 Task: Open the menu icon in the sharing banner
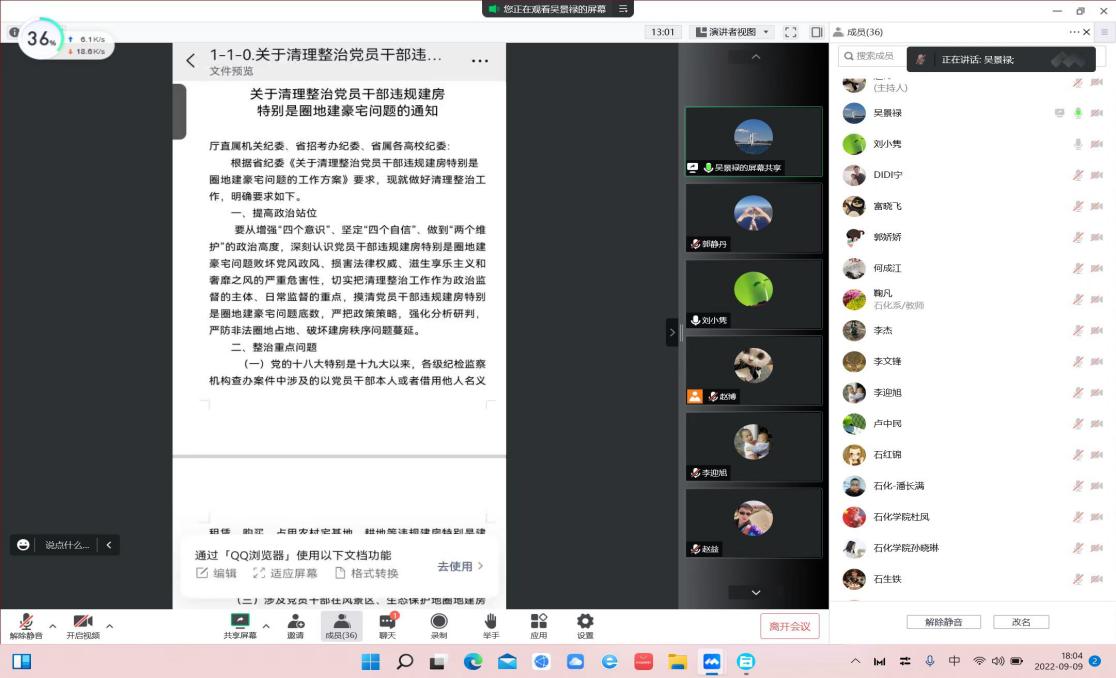(623, 9)
